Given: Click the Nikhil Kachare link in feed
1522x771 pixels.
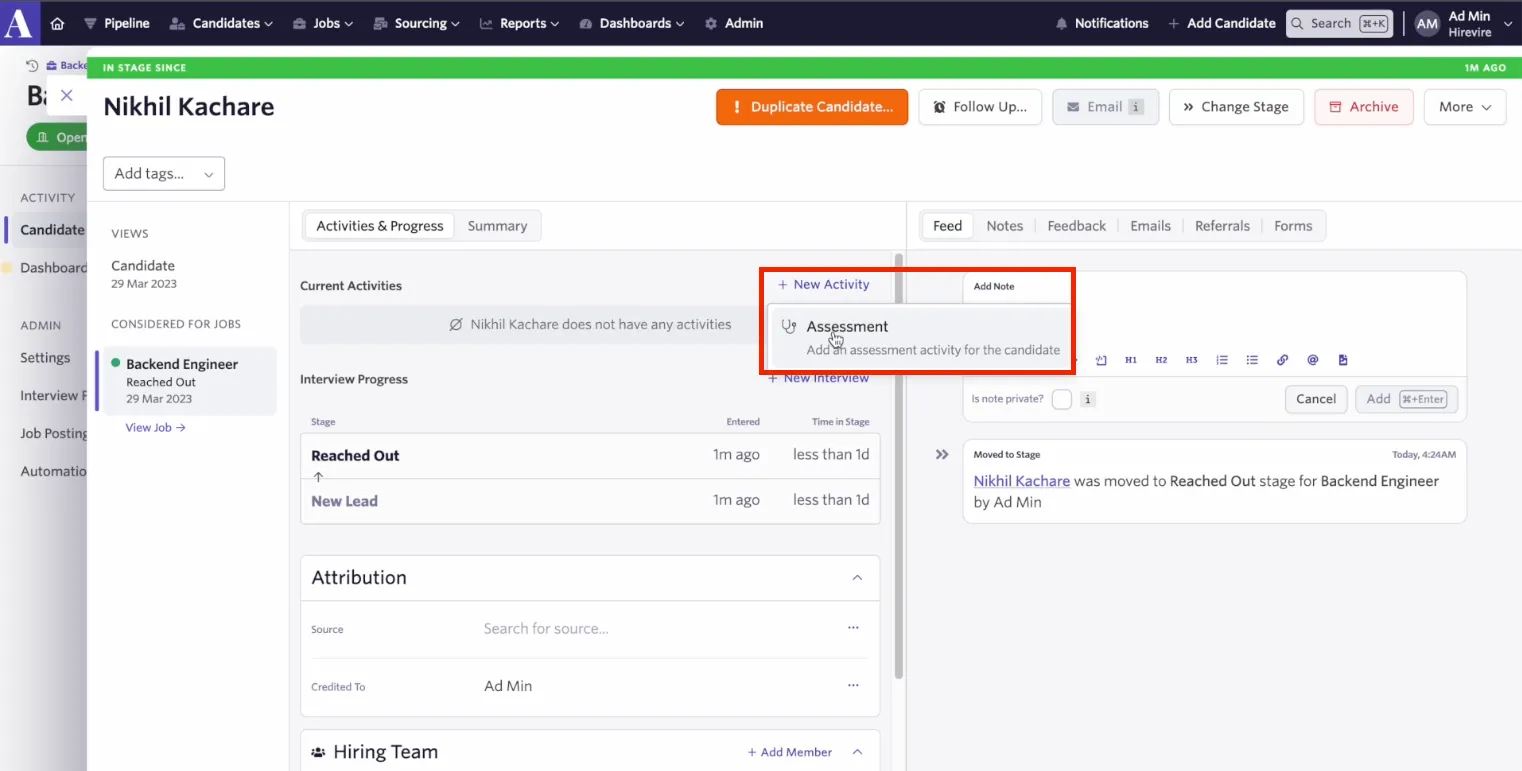Looking at the screenshot, I should click(1022, 481).
